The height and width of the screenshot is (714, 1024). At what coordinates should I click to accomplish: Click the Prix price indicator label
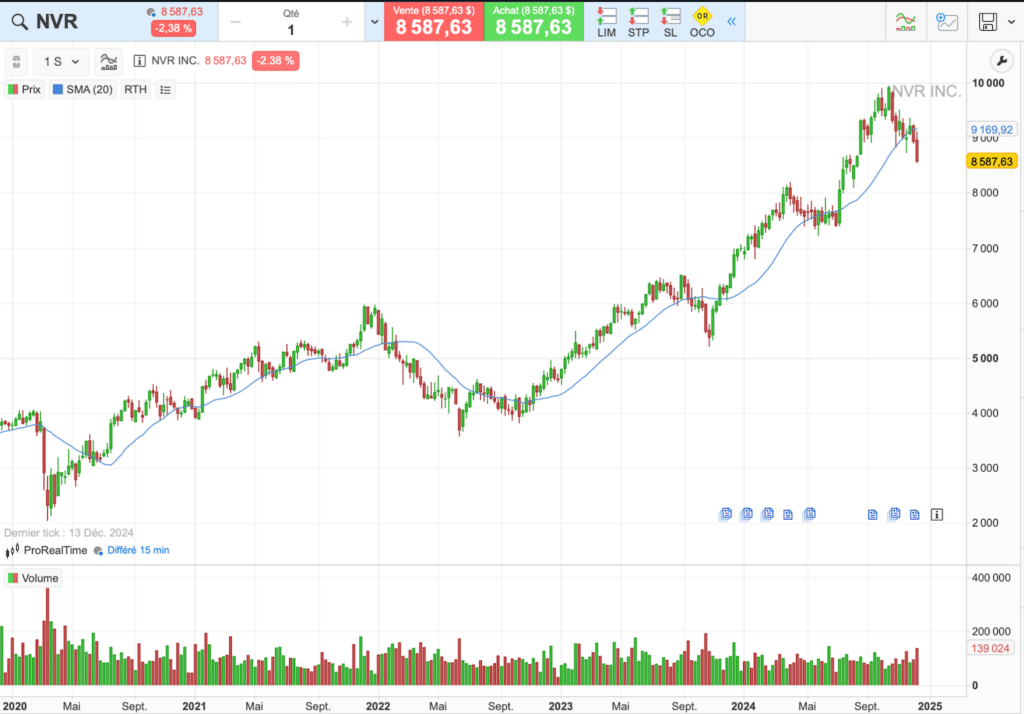pyautogui.click(x=24, y=89)
